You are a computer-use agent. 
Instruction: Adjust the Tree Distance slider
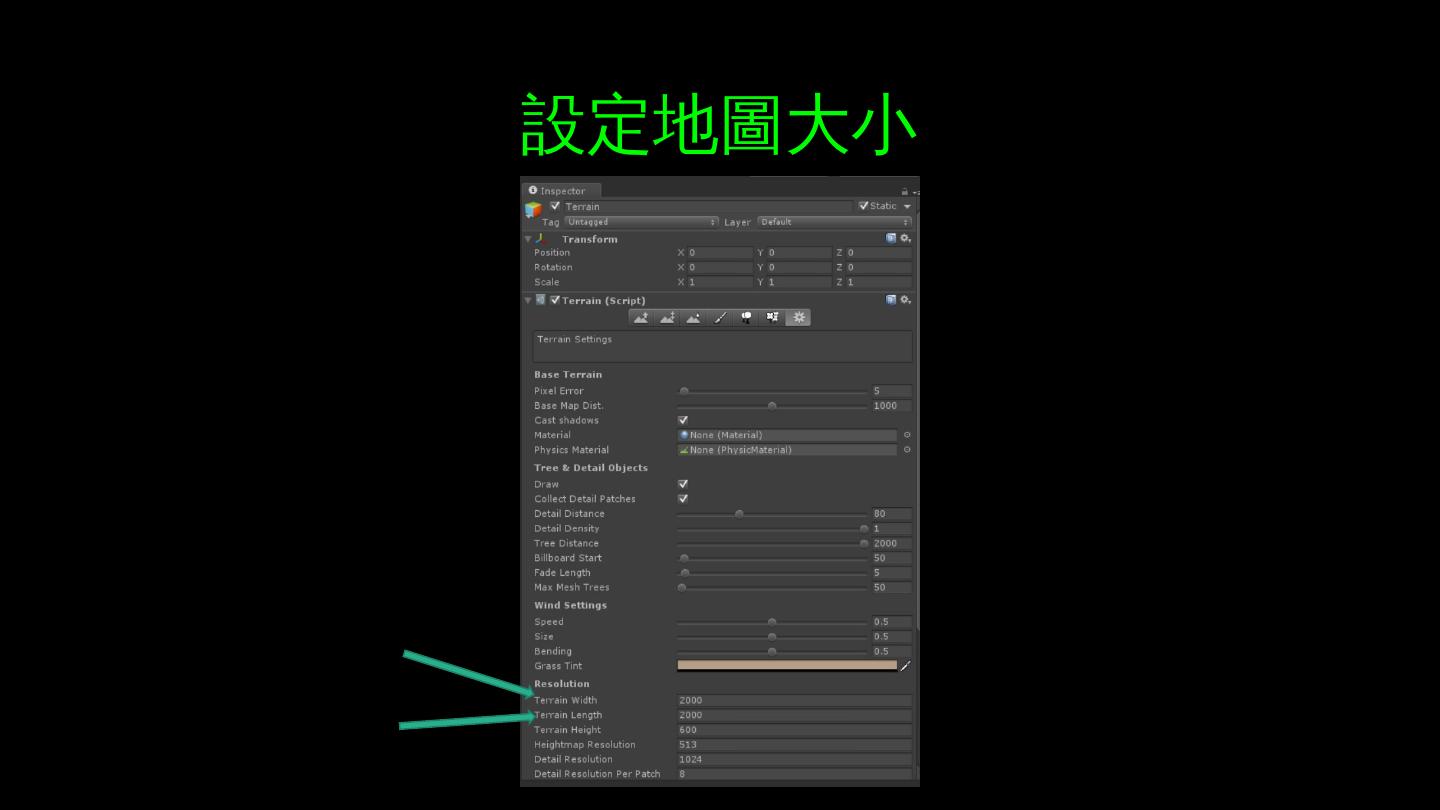coord(772,544)
